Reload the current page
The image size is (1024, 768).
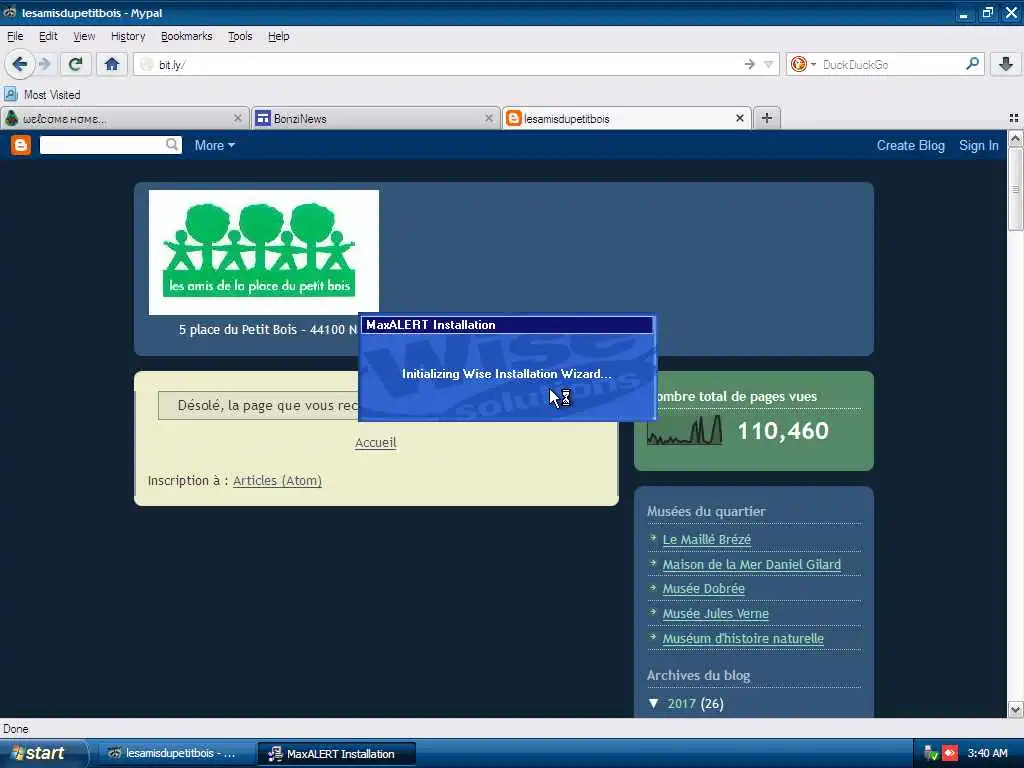point(75,64)
